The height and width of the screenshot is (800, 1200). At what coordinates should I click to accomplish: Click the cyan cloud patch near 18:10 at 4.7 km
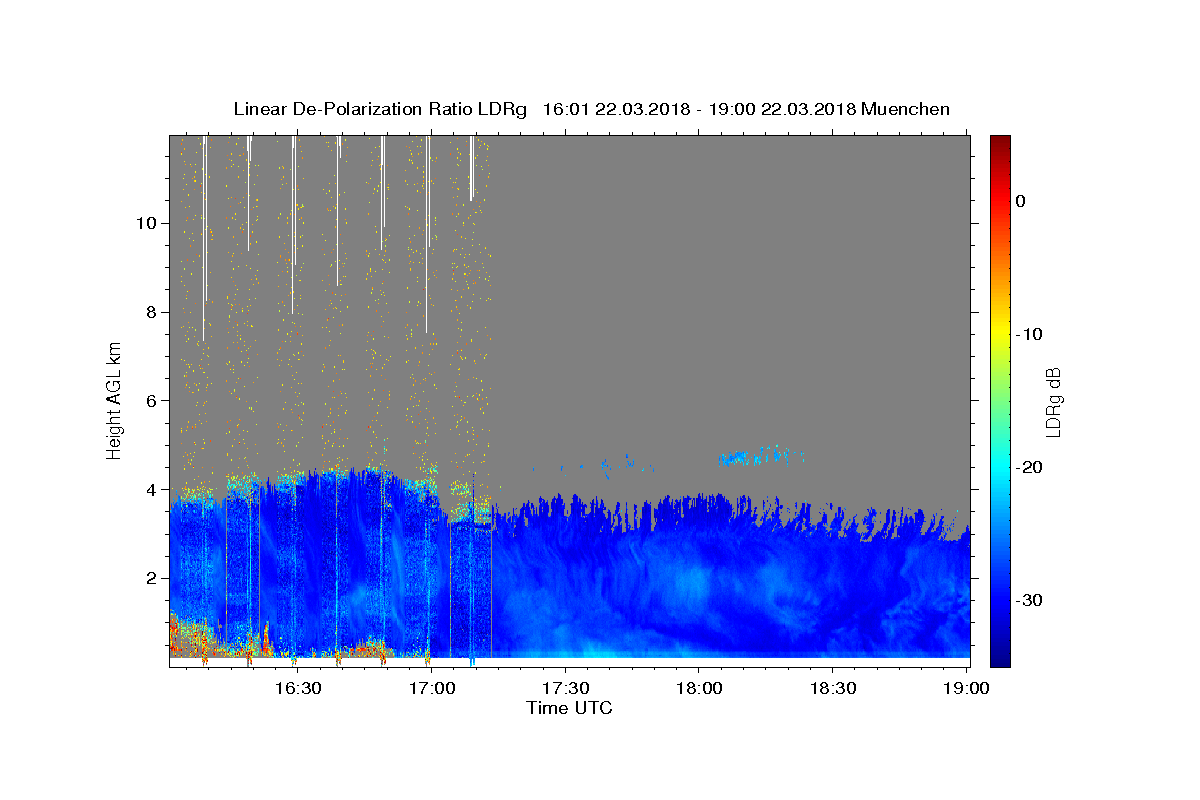(x=758, y=456)
